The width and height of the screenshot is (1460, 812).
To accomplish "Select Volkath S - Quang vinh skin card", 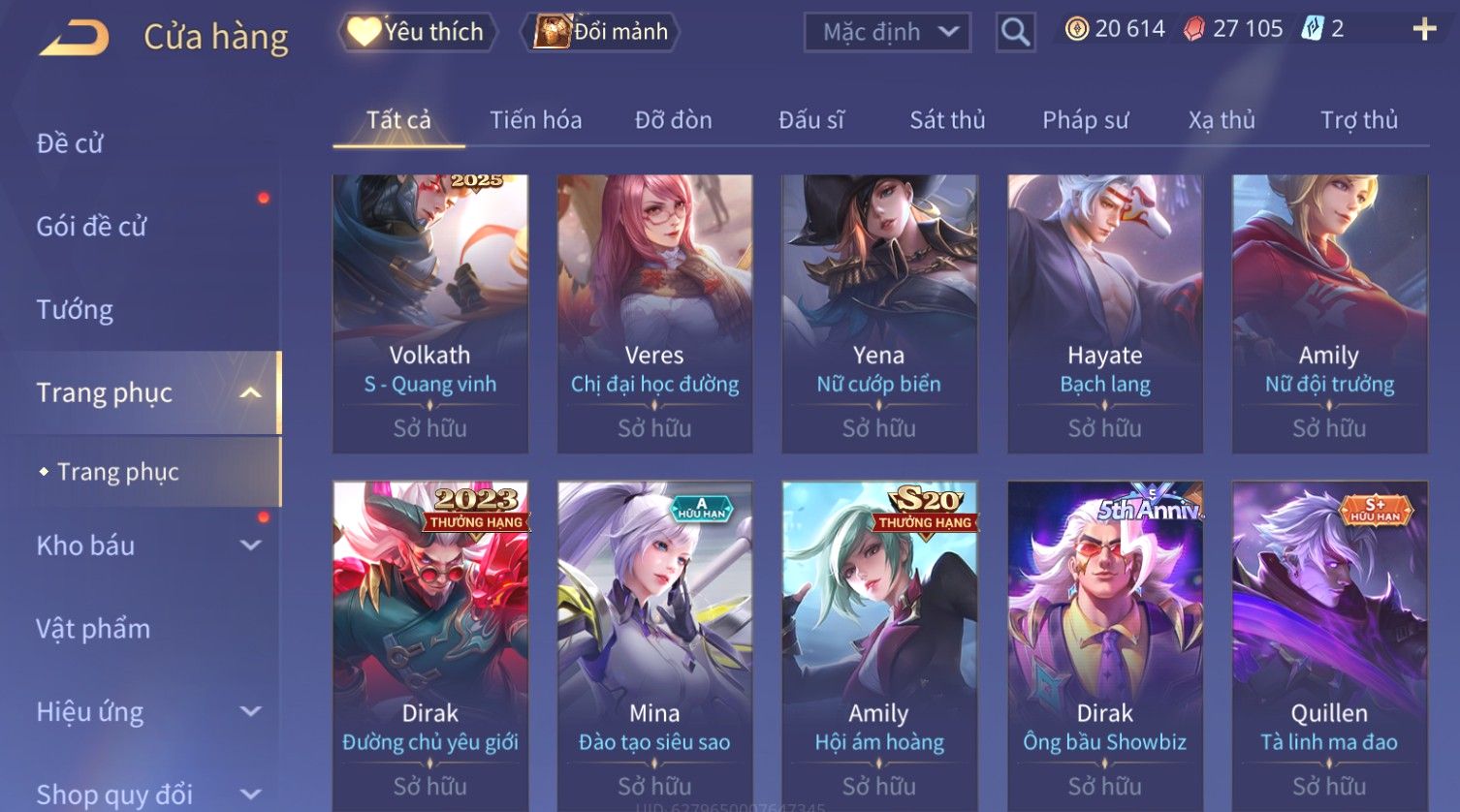I will (x=430, y=314).
